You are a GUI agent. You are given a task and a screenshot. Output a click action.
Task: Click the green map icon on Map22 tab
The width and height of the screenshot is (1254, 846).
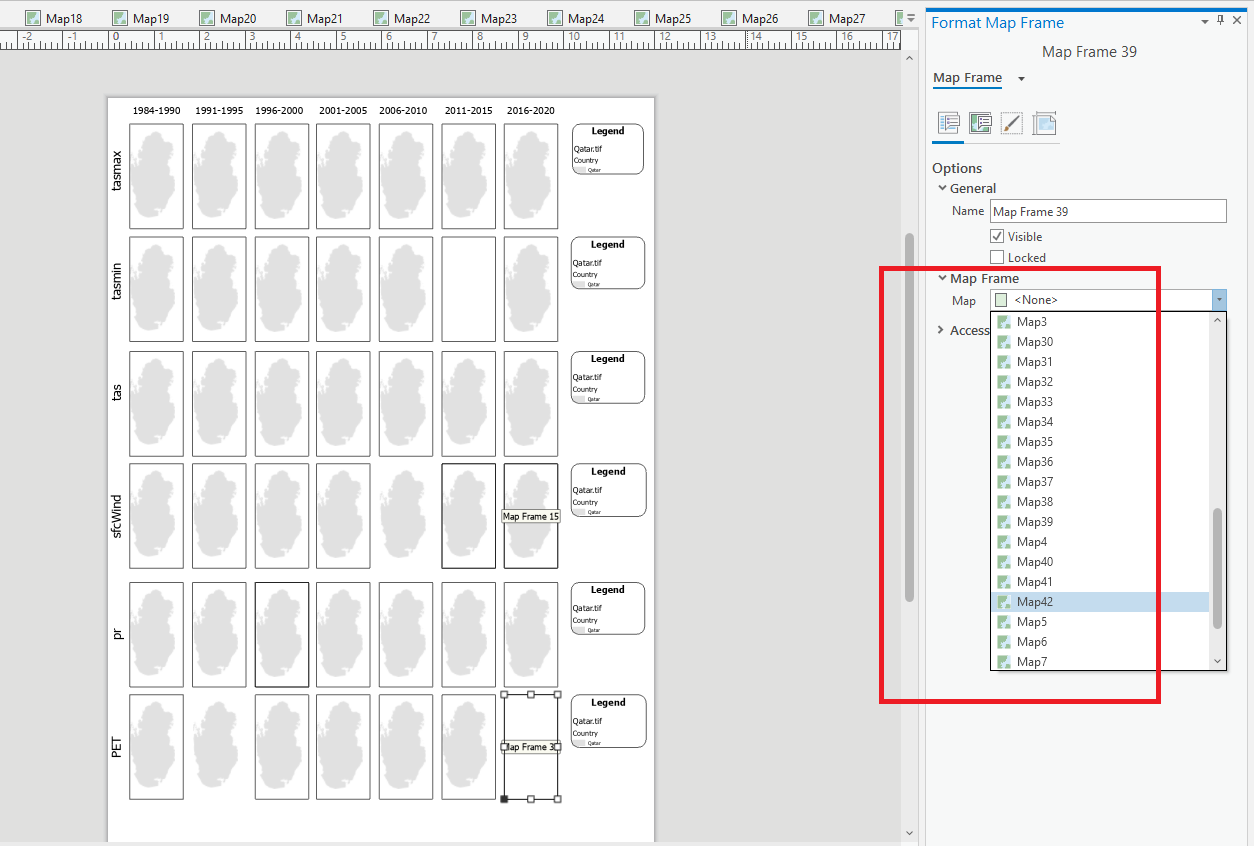[381, 17]
